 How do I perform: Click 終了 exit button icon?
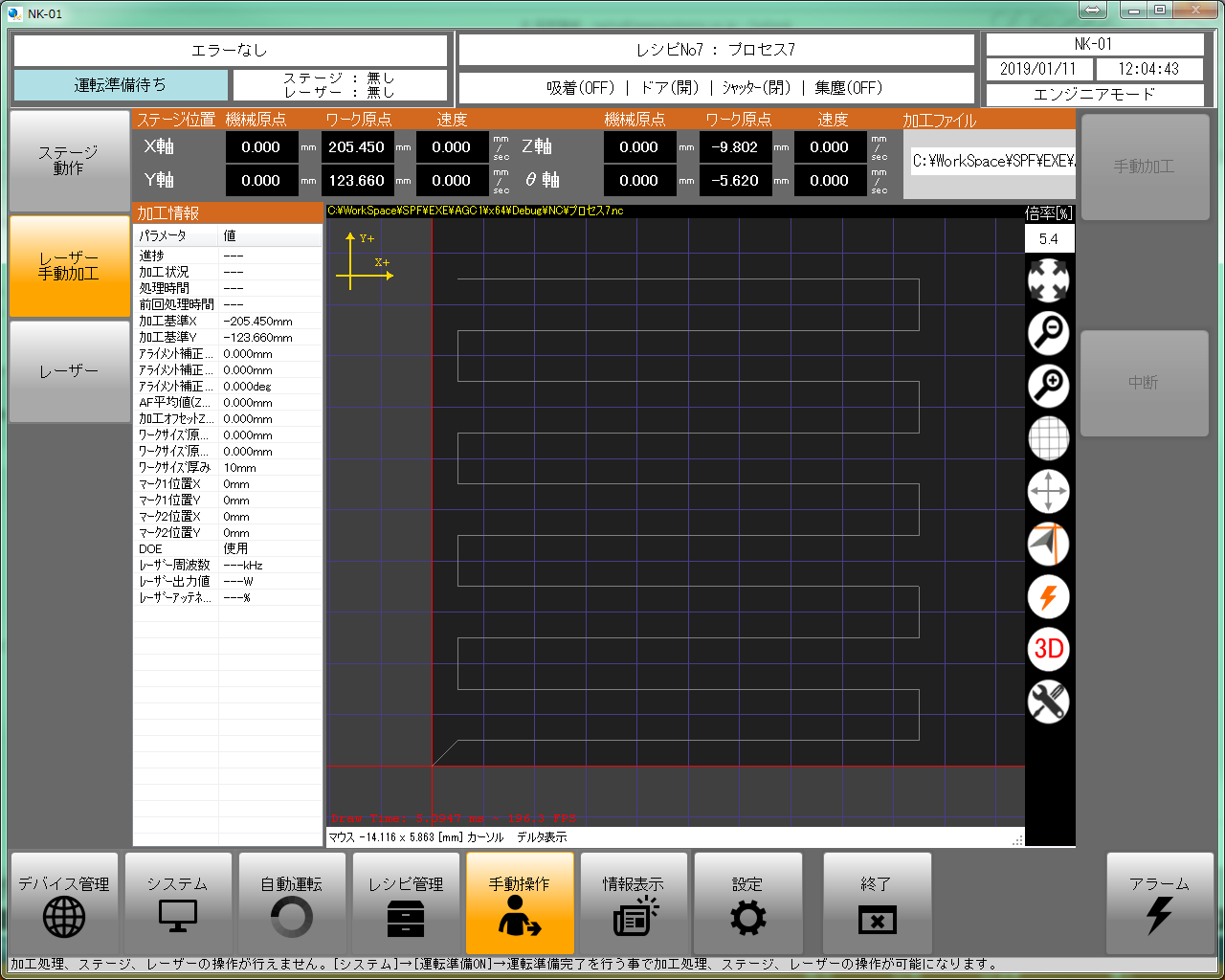click(x=877, y=903)
